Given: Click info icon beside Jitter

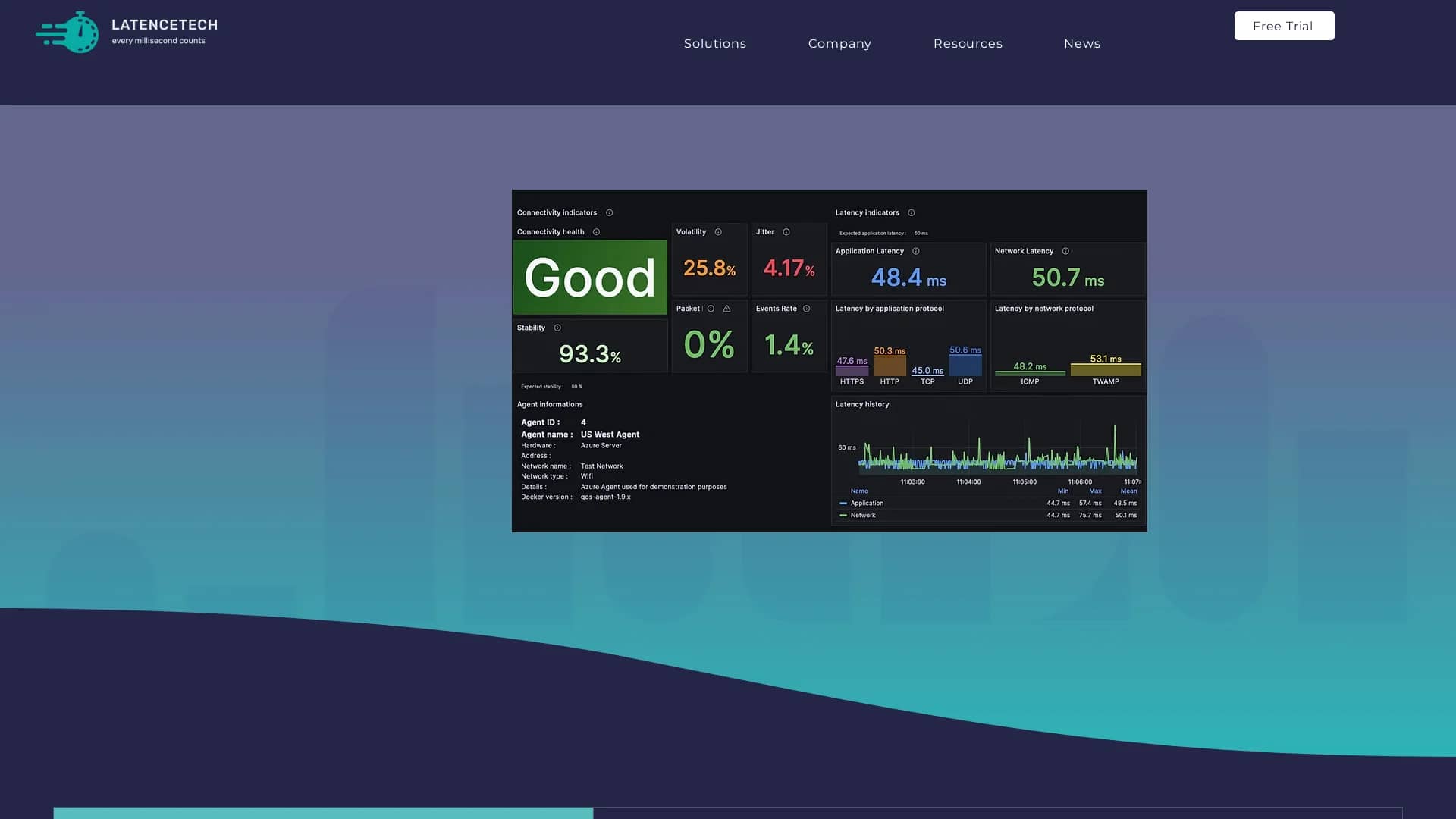Looking at the screenshot, I should click(786, 232).
